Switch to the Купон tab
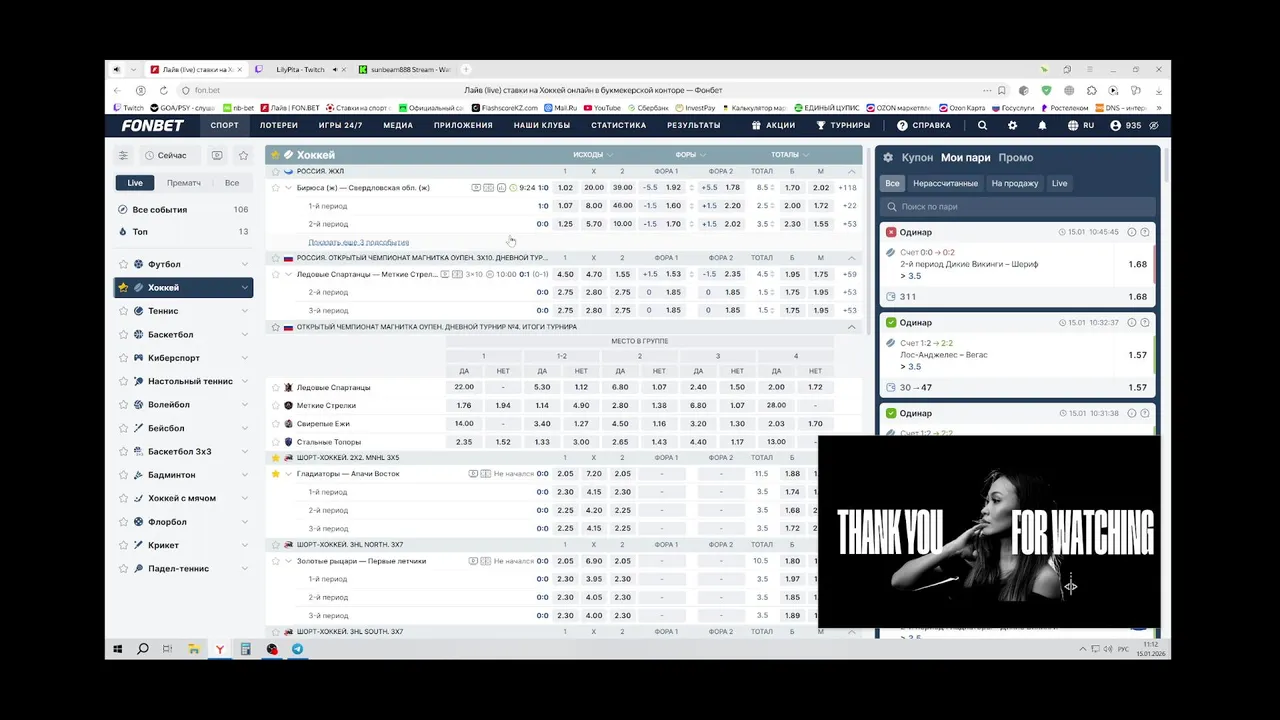Viewport: 1280px width, 720px height. [917, 158]
